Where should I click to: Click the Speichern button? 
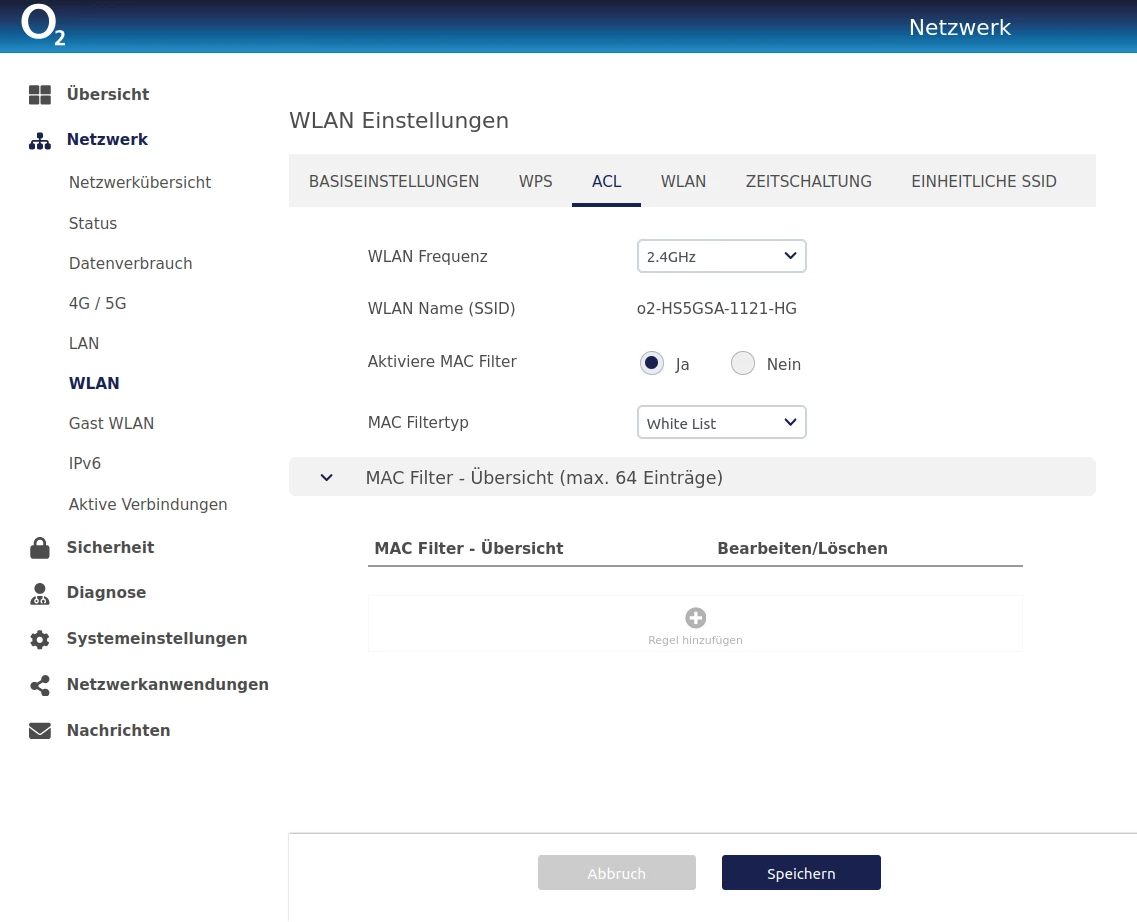(801, 873)
